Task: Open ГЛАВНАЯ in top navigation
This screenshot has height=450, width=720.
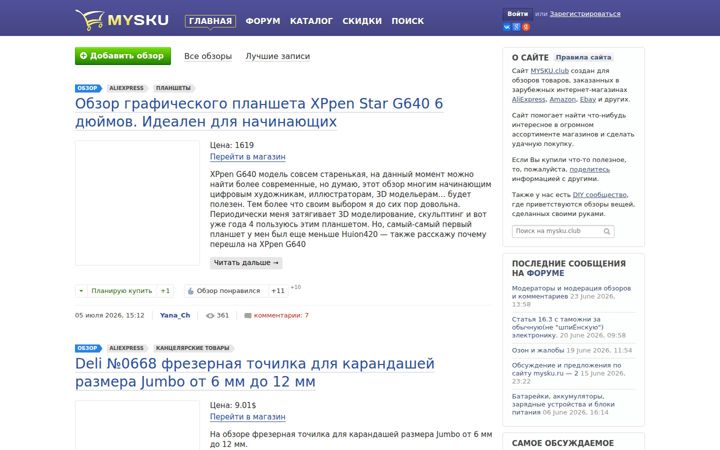Action: [210, 21]
